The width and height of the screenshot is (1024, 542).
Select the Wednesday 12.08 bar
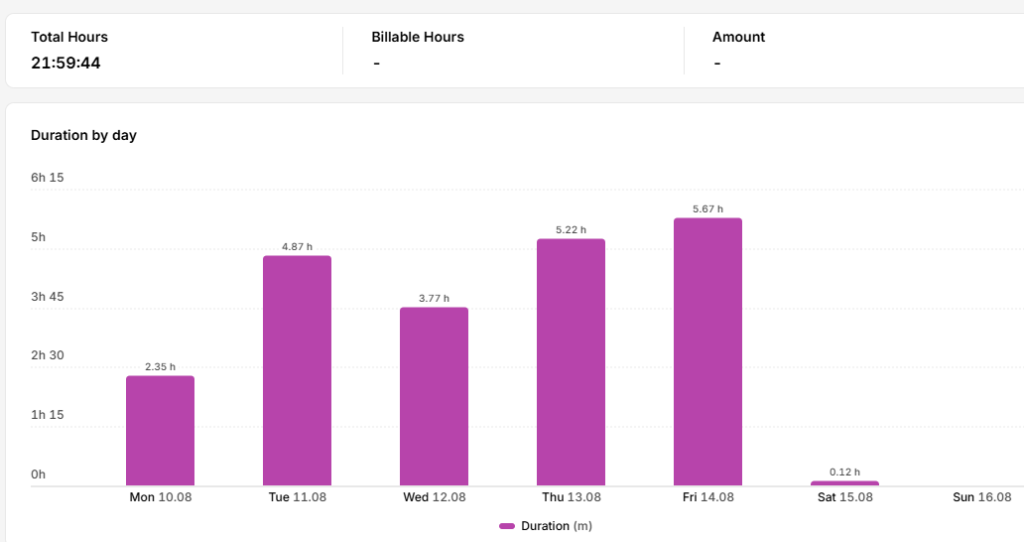[434, 396]
